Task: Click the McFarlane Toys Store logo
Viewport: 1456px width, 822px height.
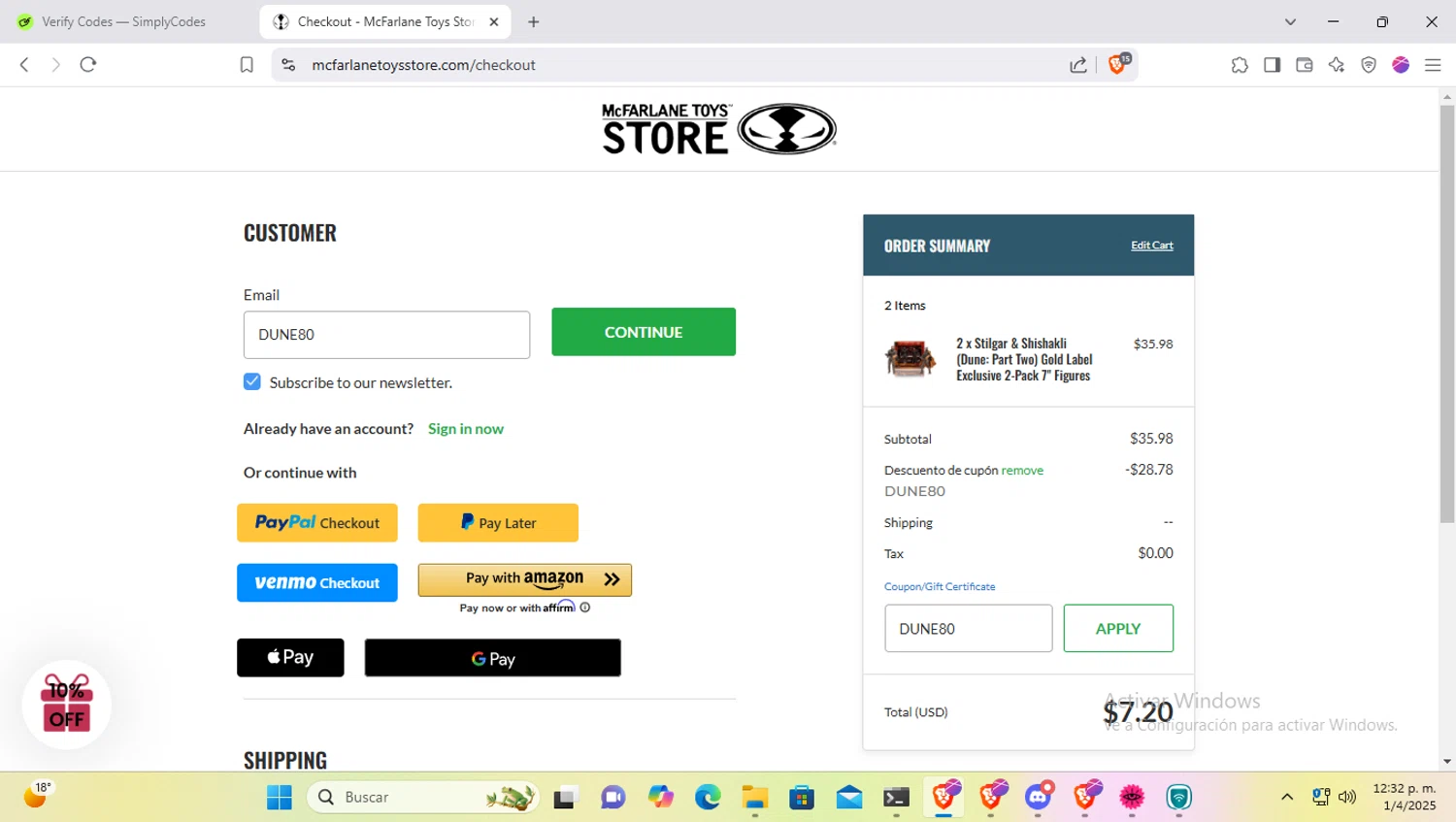Action: click(x=718, y=129)
